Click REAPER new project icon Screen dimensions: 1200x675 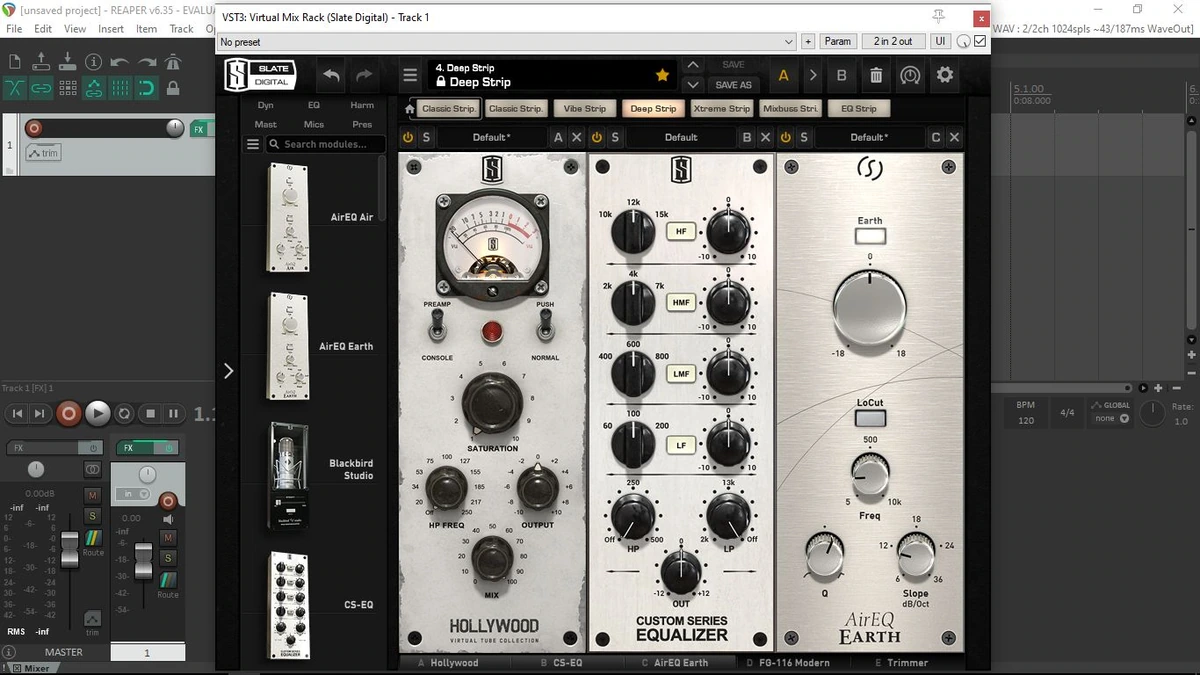[15, 62]
